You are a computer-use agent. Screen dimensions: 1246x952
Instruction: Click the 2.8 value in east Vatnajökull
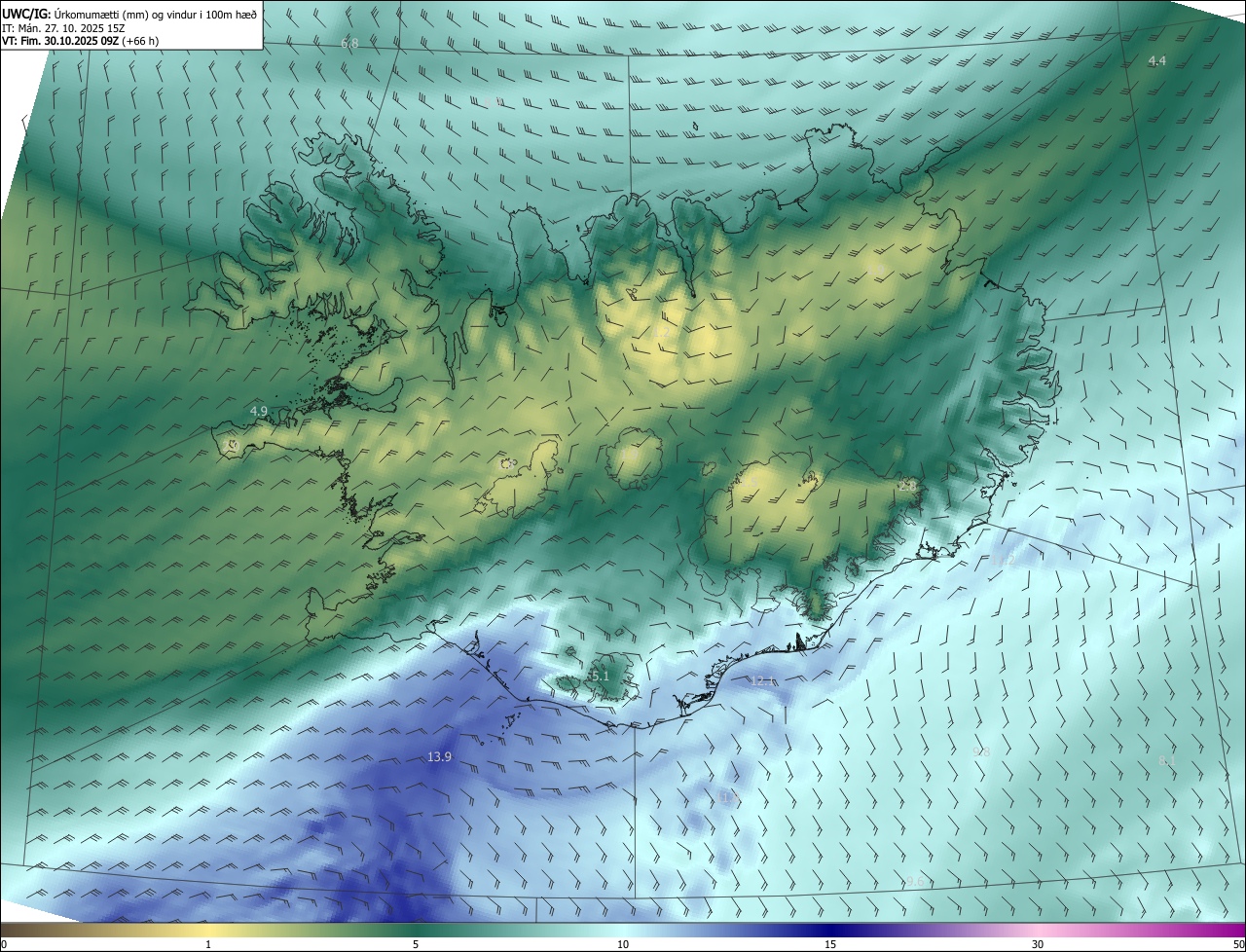click(x=907, y=485)
